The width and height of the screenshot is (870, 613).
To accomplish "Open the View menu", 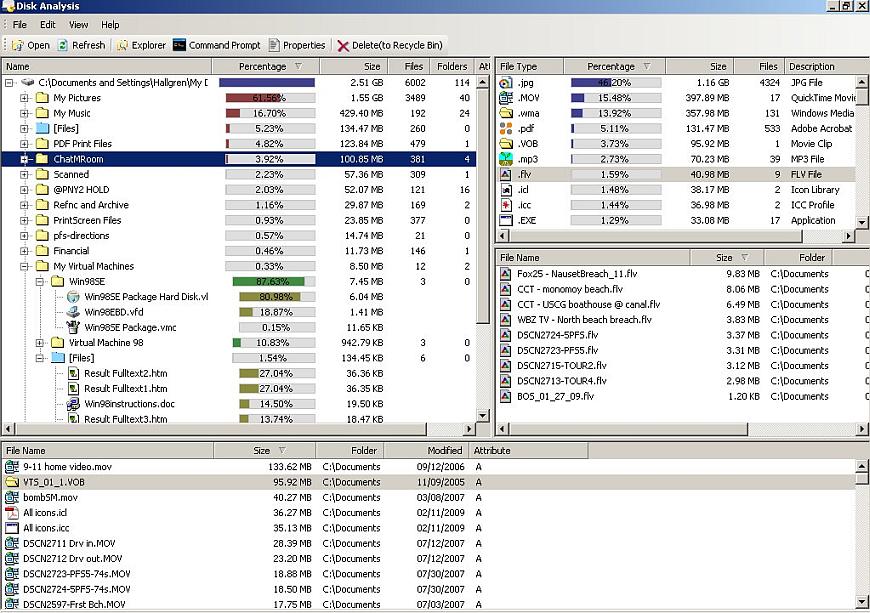I will [78, 24].
